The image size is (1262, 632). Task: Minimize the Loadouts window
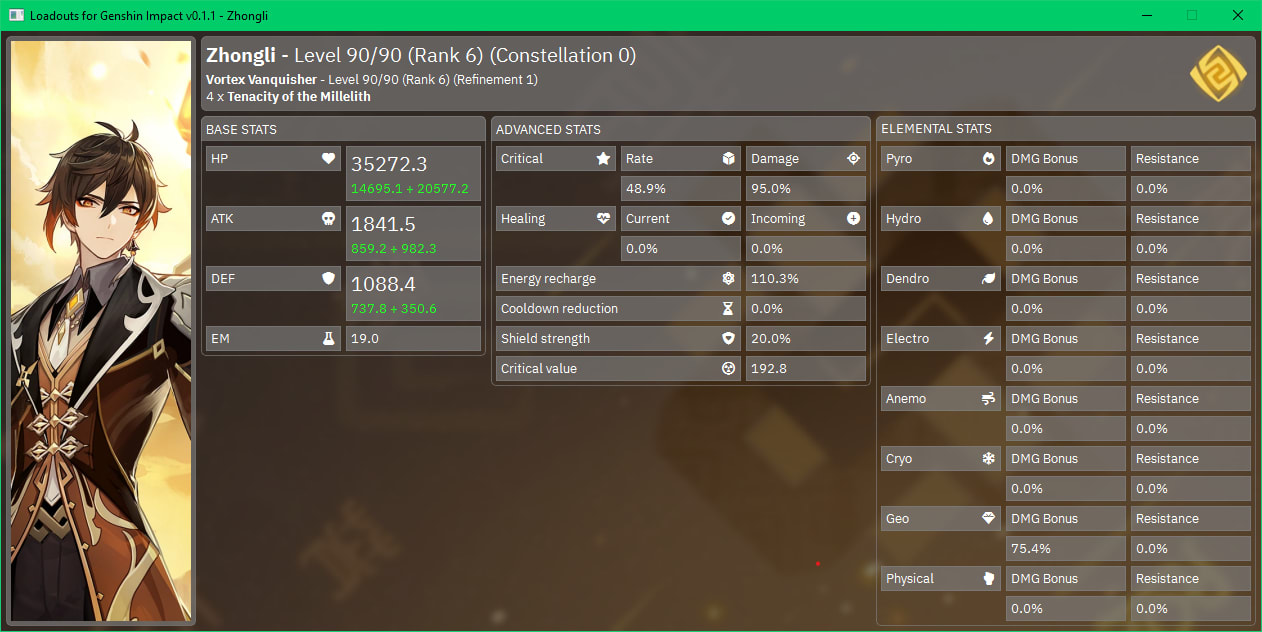(x=1146, y=15)
